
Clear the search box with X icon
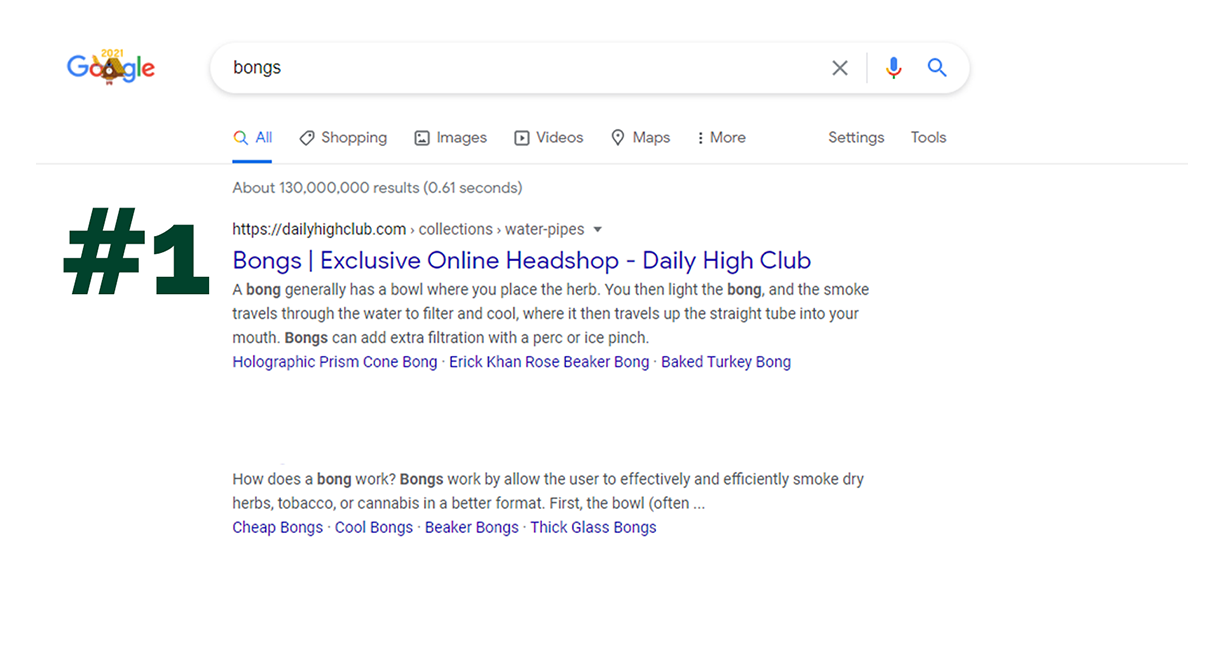pyautogui.click(x=840, y=68)
